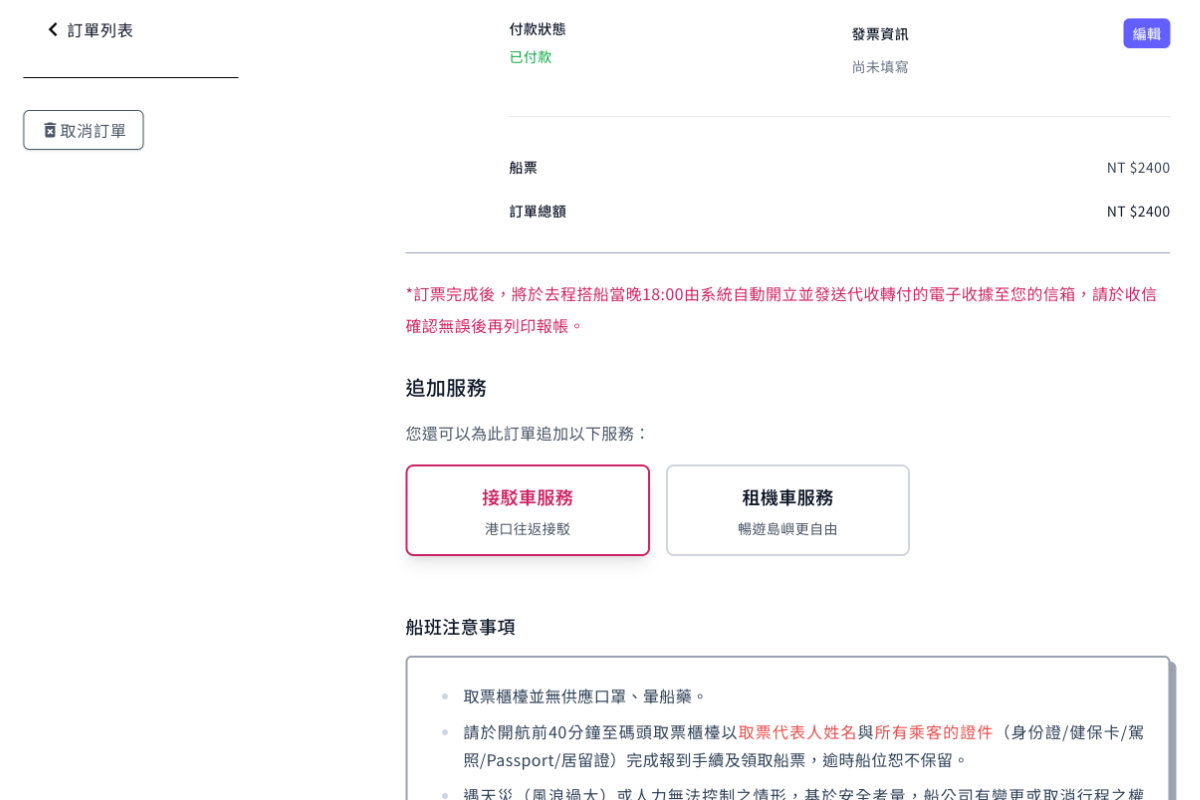Click the NT $2400 total amount value
This screenshot has height=800, width=1200.
pyautogui.click(x=1137, y=211)
